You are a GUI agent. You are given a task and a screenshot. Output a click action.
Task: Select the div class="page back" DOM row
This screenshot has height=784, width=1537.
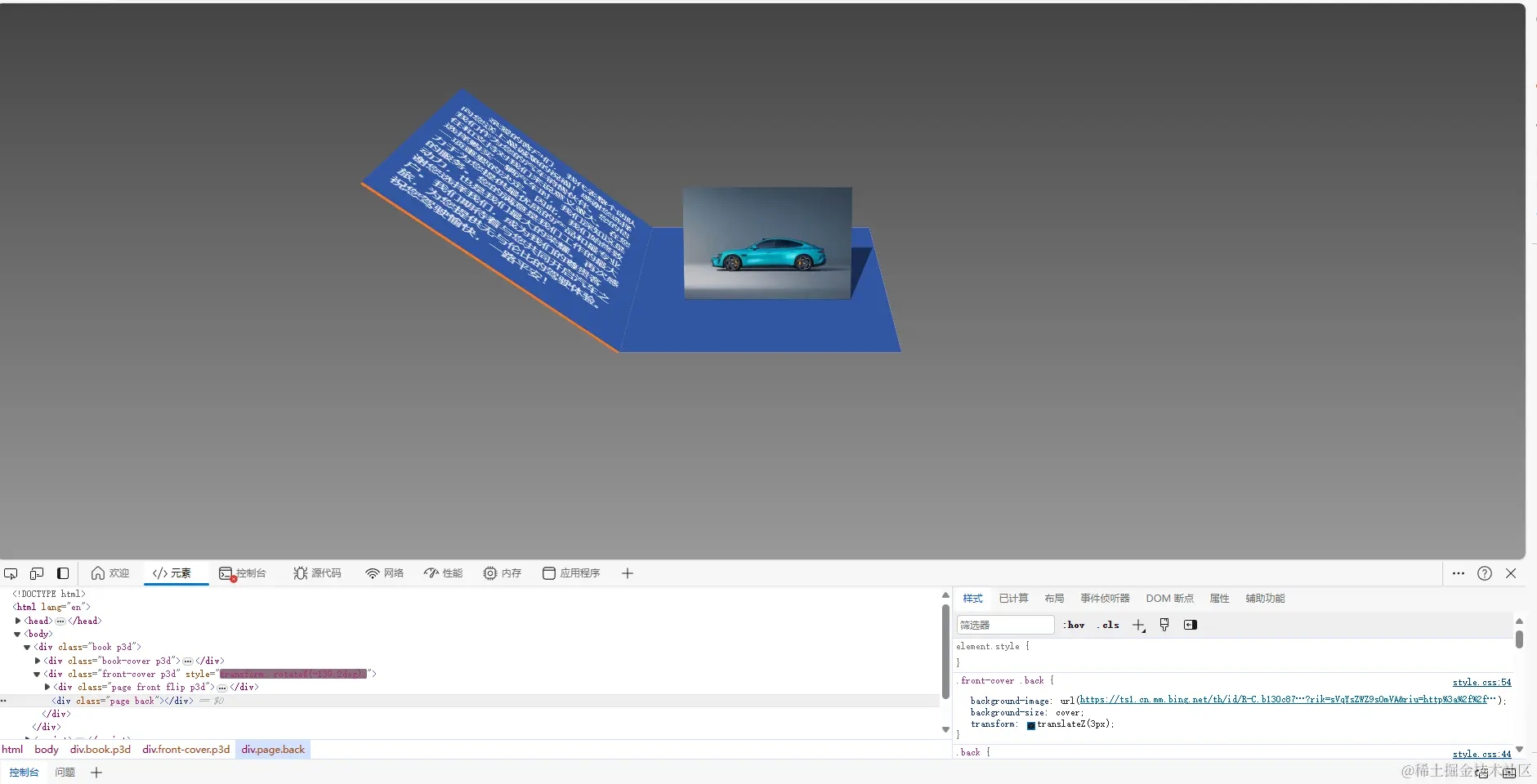coord(470,701)
